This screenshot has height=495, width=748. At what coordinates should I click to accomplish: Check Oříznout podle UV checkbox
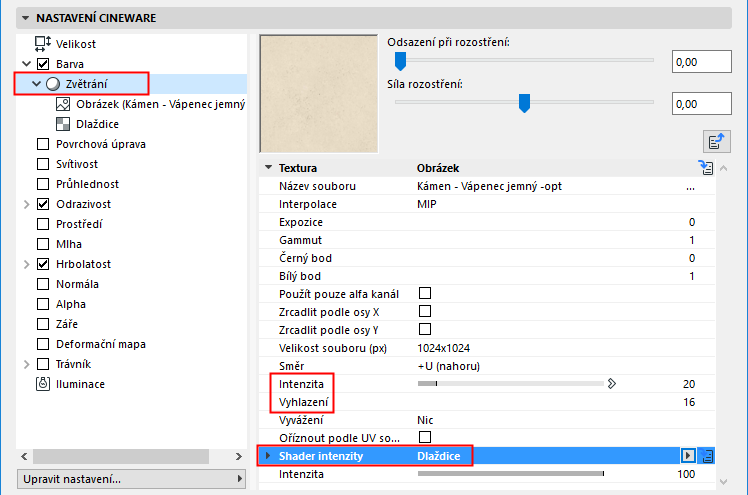click(x=425, y=437)
